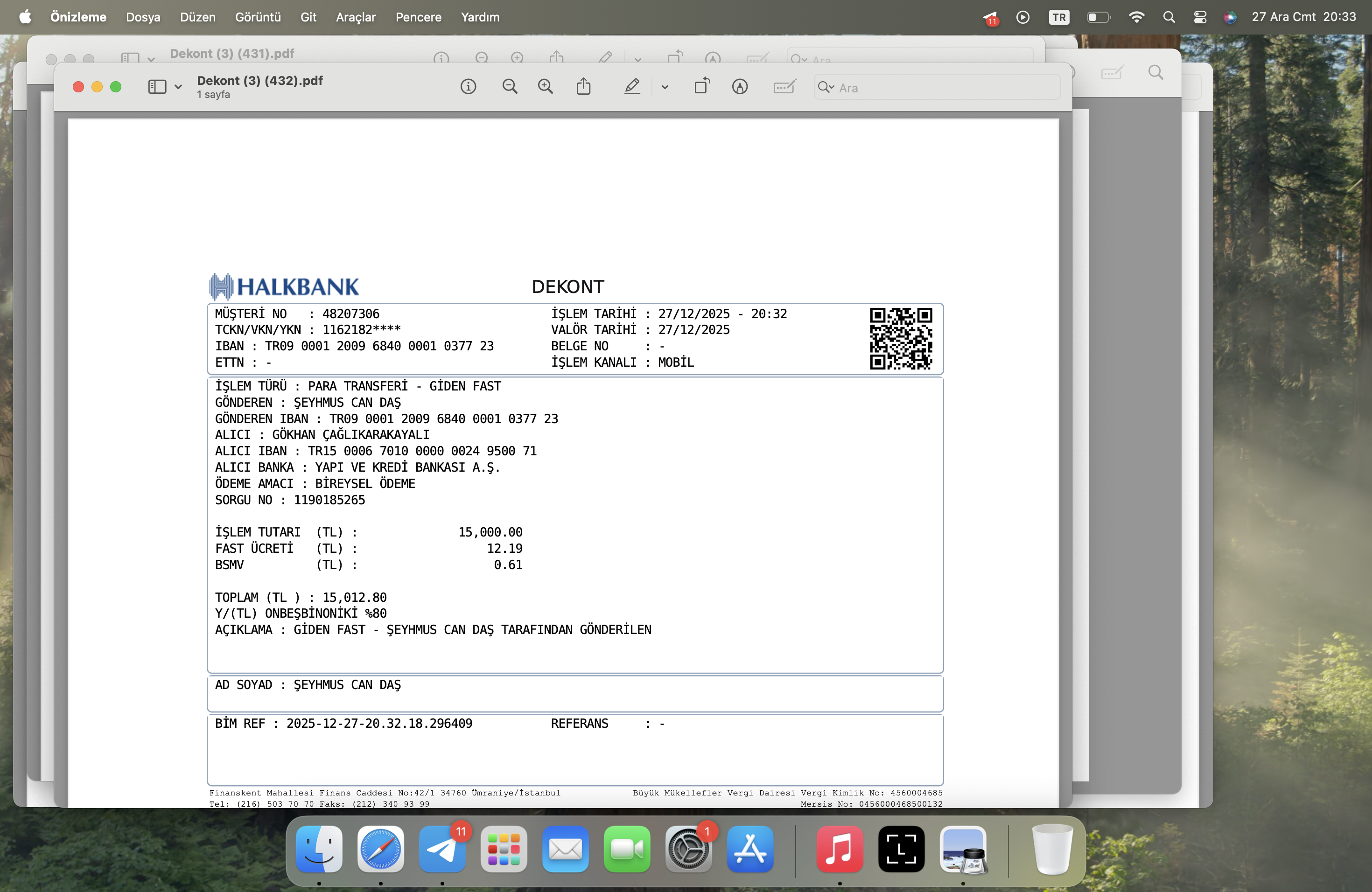The height and width of the screenshot is (892, 1372).
Task: Open the form filling tool icon
Action: (x=784, y=87)
